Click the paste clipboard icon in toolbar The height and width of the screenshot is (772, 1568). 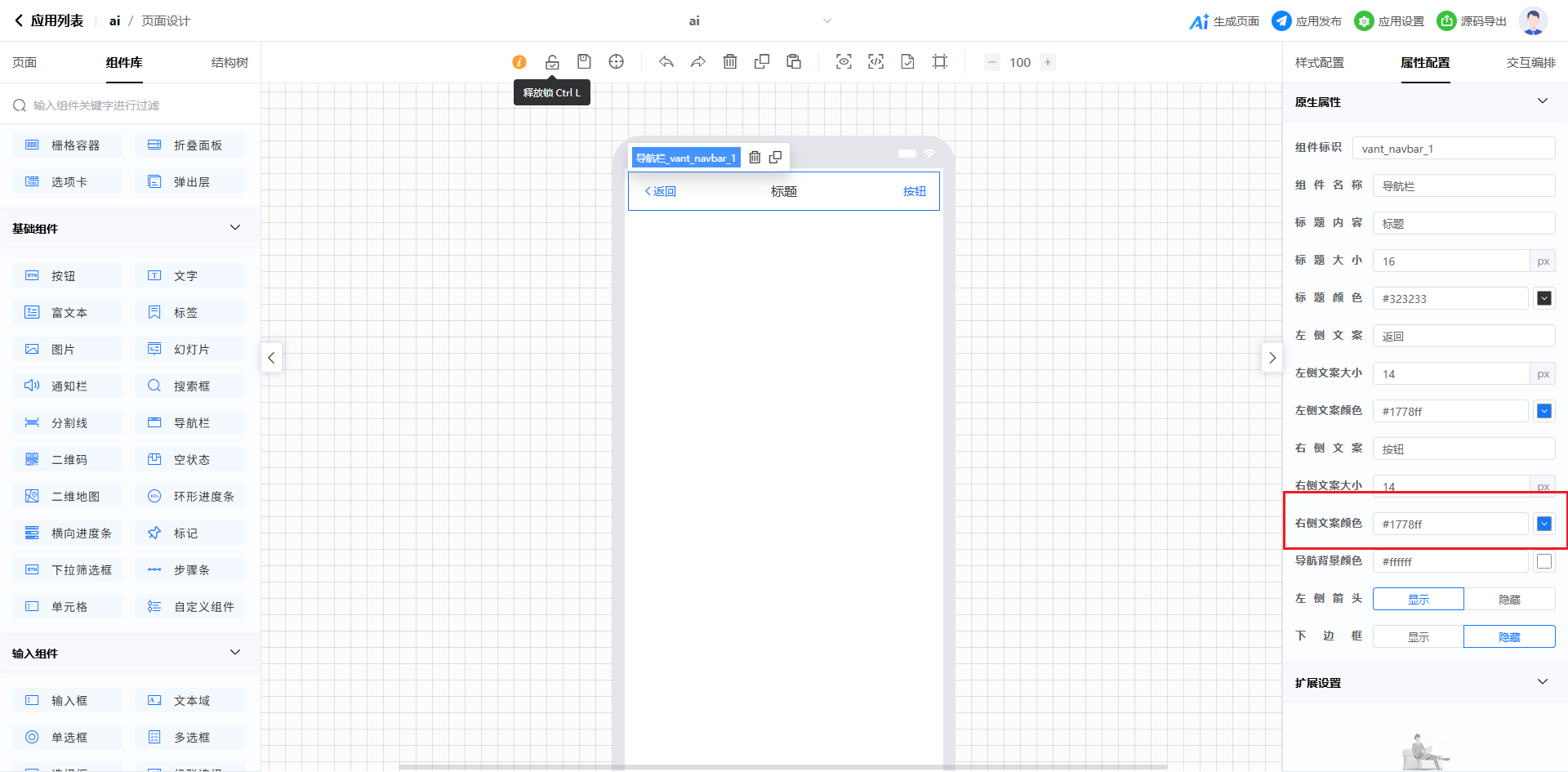pyautogui.click(x=794, y=62)
